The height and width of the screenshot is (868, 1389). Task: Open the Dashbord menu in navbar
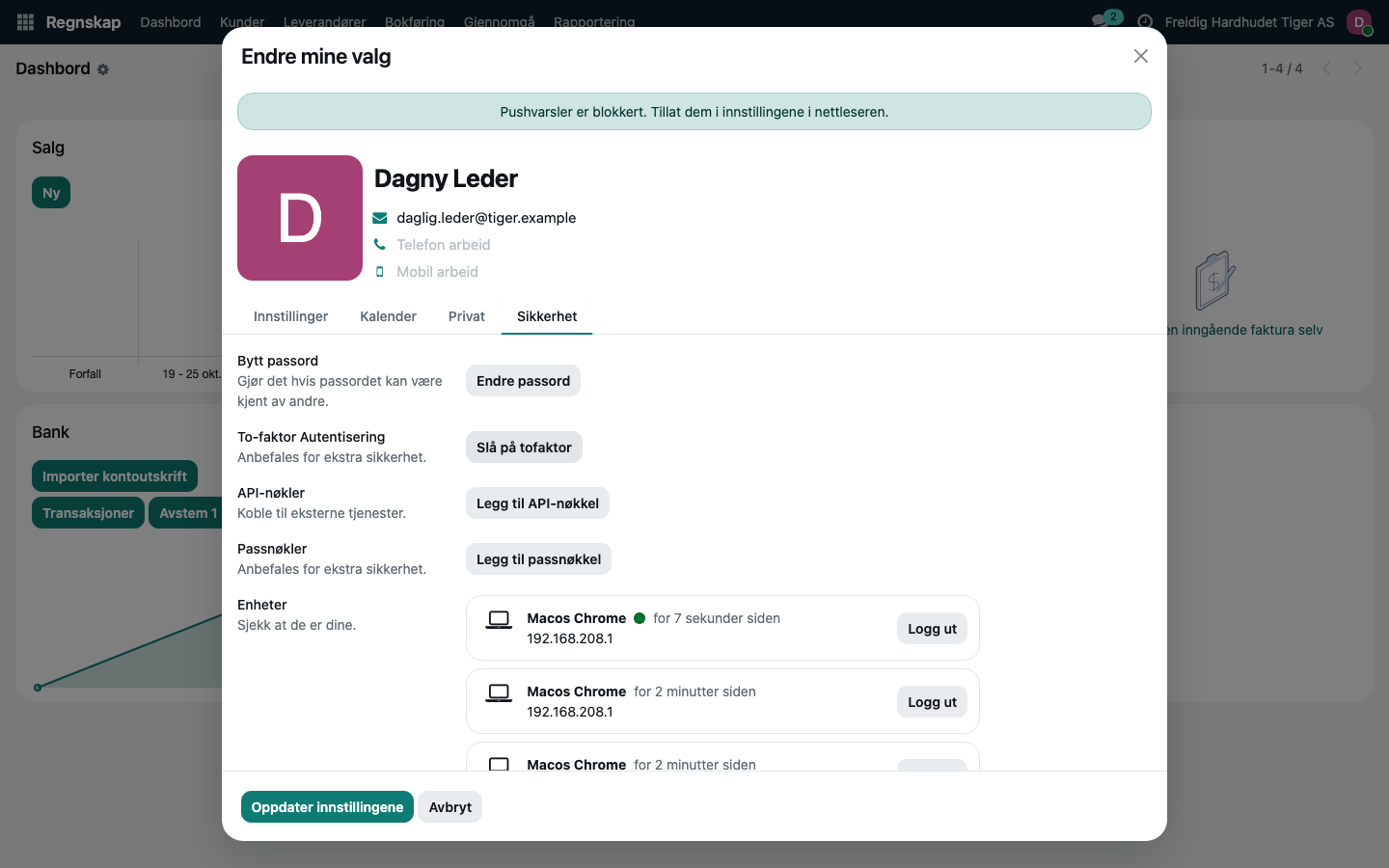tap(171, 22)
